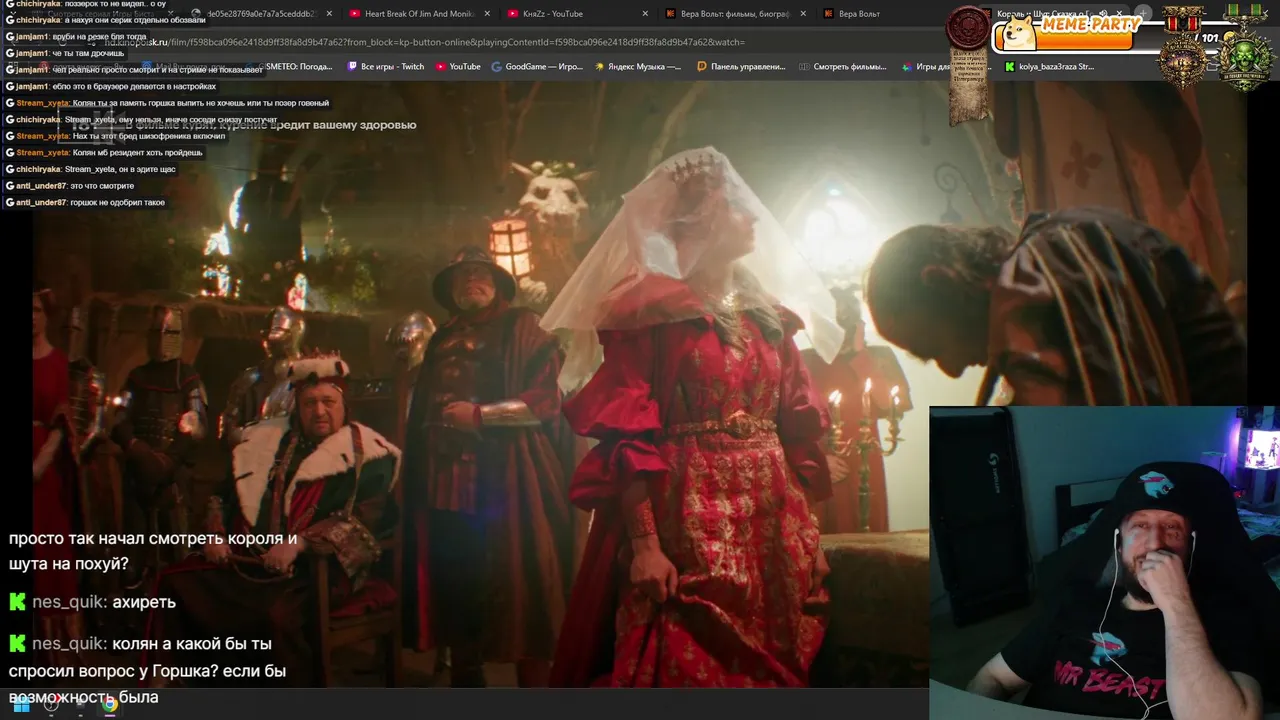Open the Вера Вольт: фильмы, биография tab

735,14
